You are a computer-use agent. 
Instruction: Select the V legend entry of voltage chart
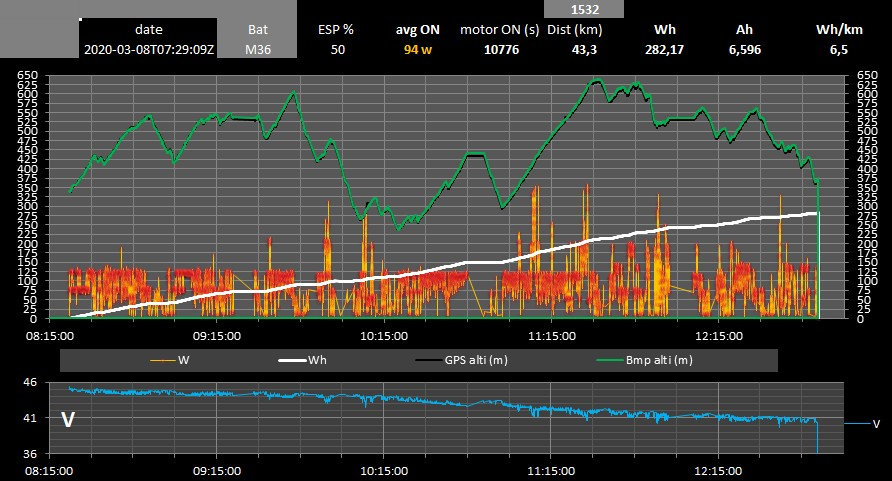(862, 424)
